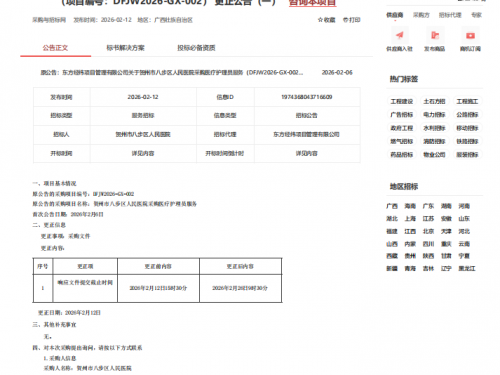Select the 采购方 tab in sidebar
The image size is (500, 375).
click(421, 15)
